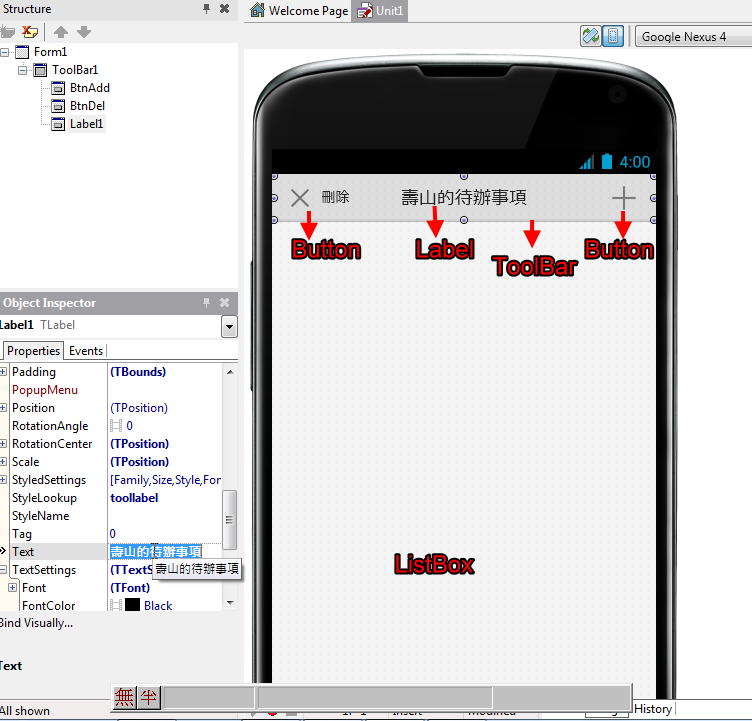The image size is (752, 721).
Task: Click the Bind Visually link
Action: pos(36,623)
